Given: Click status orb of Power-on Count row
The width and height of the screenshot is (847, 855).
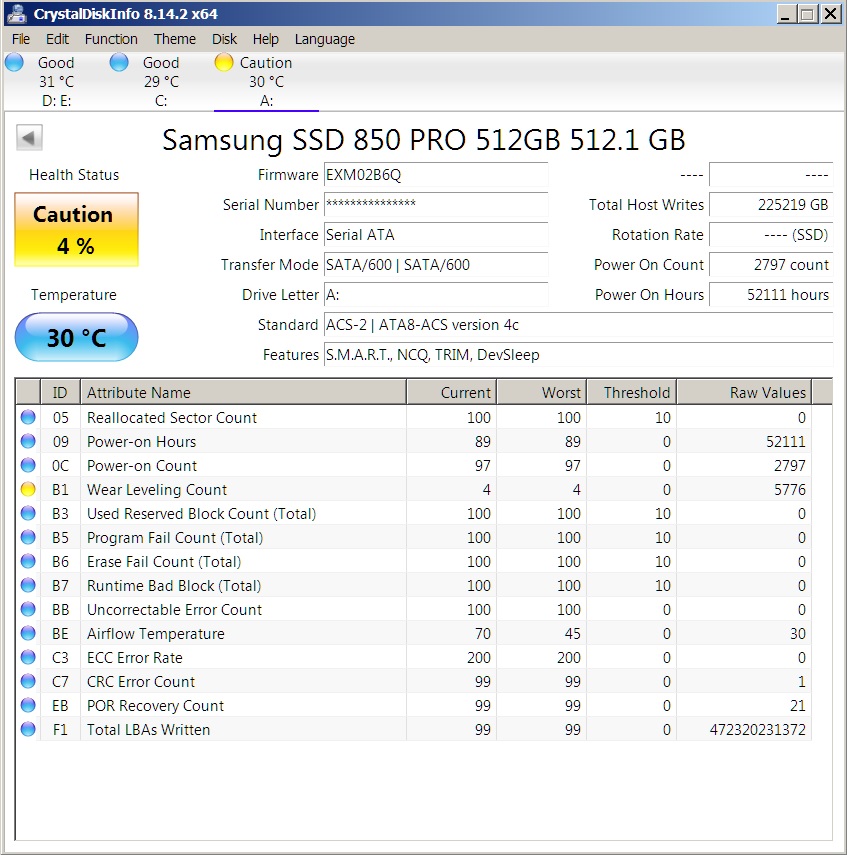Looking at the screenshot, I should pos(28,465).
